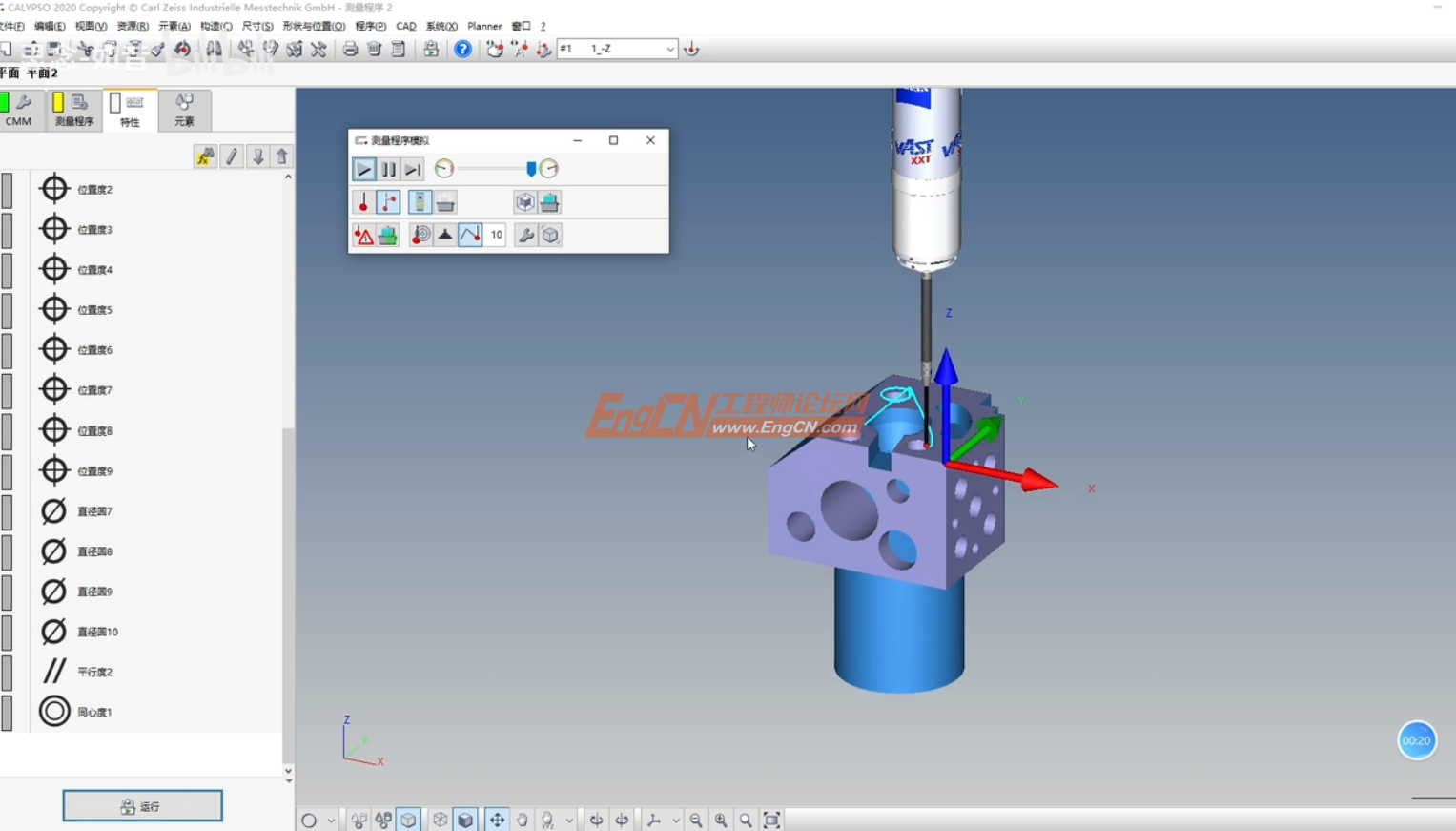Toggle the solid shaded cube display
The width and height of the screenshot is (1456, 831).
click(x=465, y=820)
